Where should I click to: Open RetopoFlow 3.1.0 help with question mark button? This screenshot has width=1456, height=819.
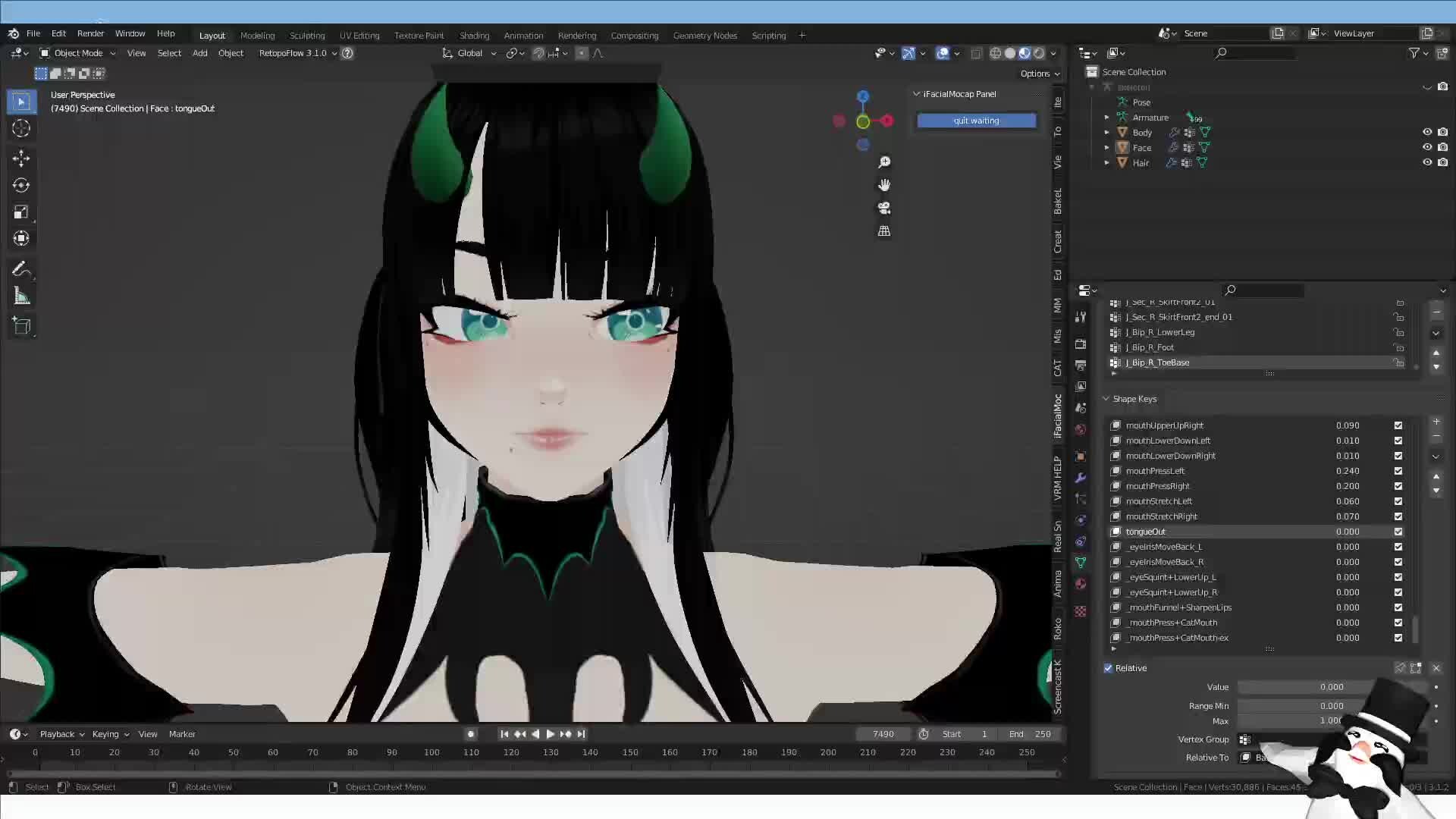pyautogui.click(x=347, y=53)
